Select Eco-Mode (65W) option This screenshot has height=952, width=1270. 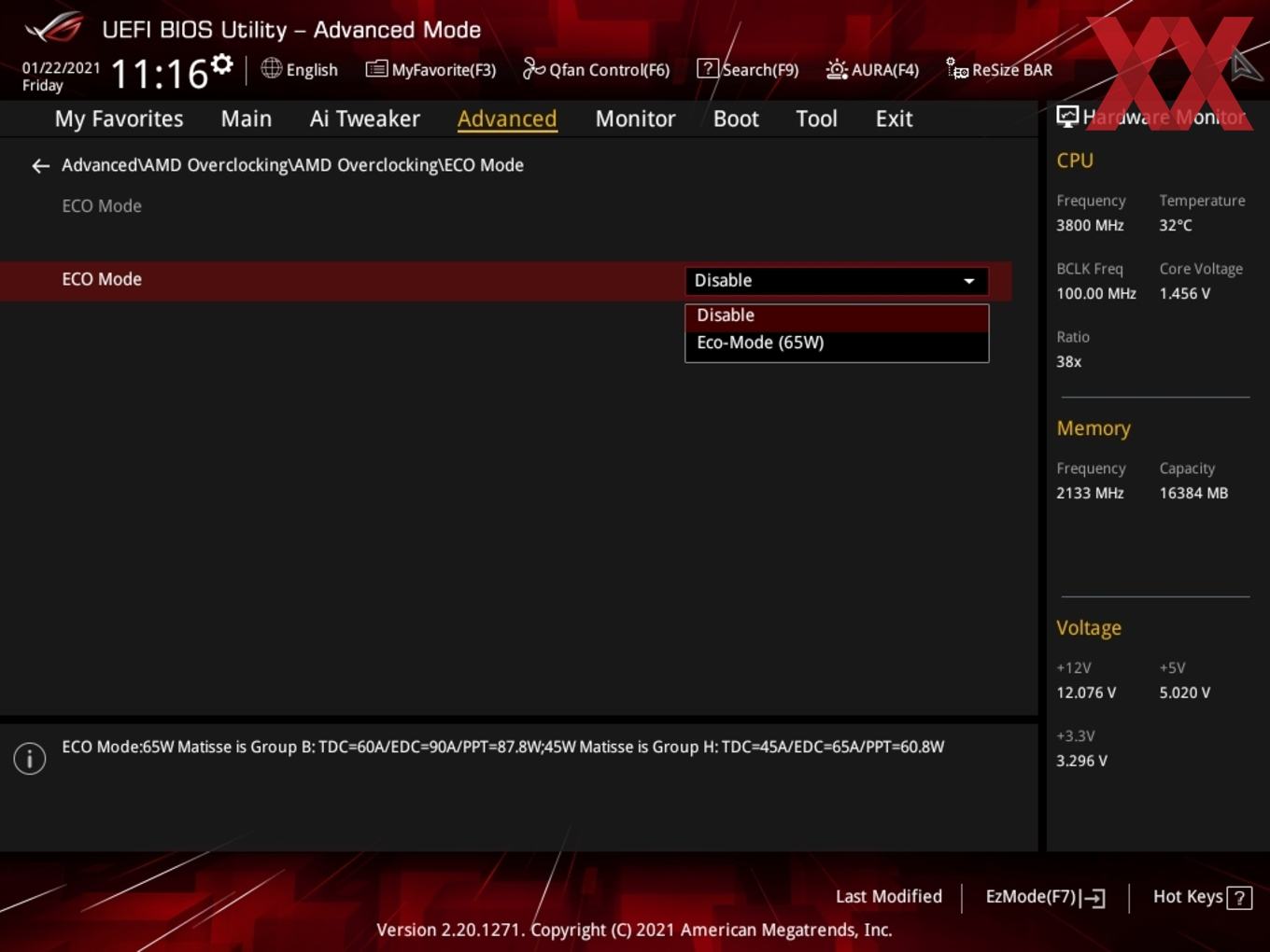[837, 343]
